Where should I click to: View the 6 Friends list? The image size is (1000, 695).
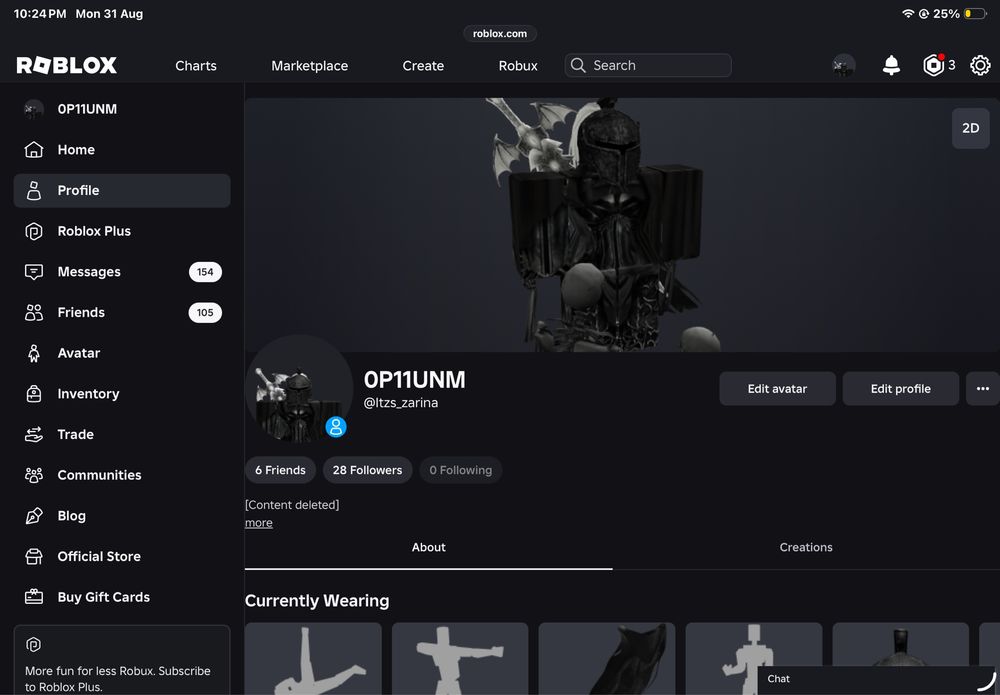[281, 470]
